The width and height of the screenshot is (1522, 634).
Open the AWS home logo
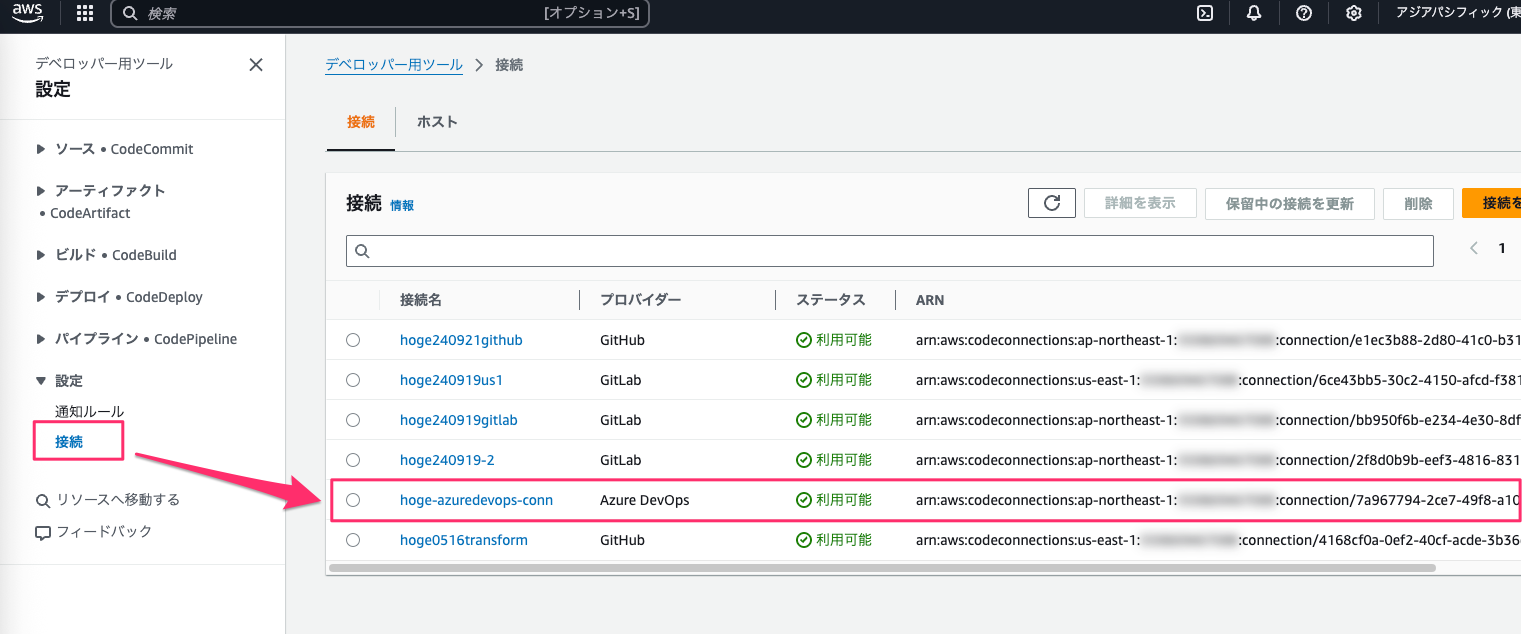coord(27,13)
